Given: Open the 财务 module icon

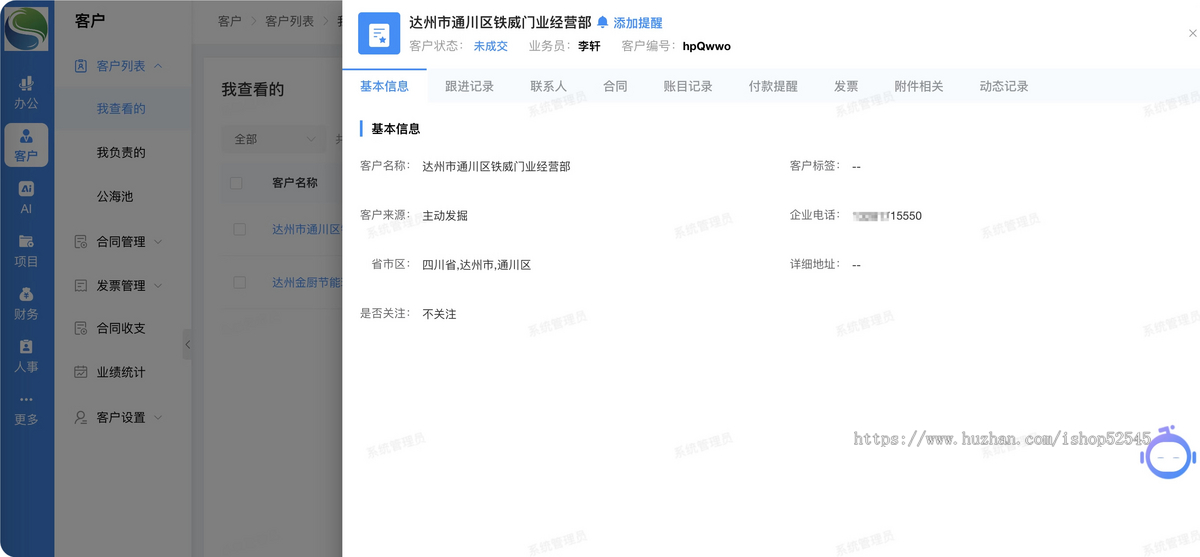Looking at the screenshot, I should pyautogui.click(x=26, y=303).
